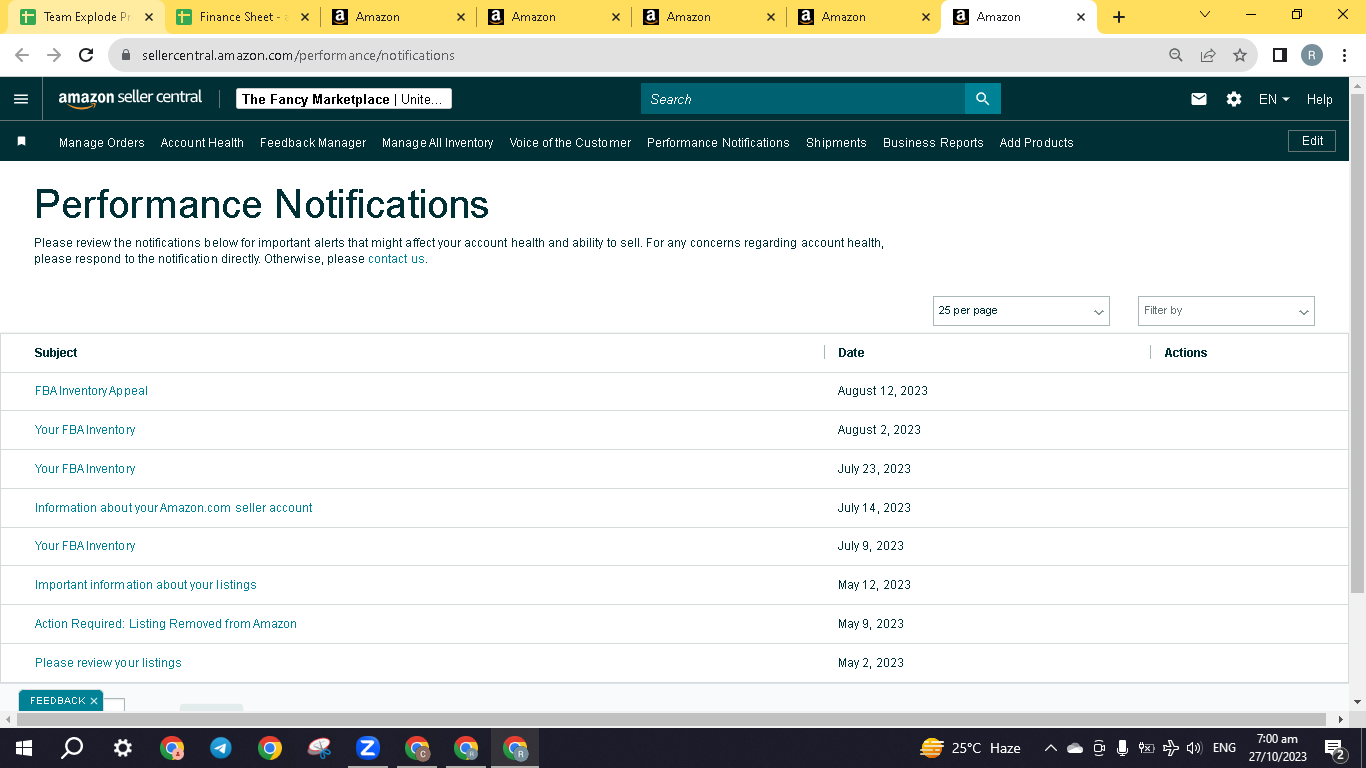Close the Team Explode tab
This screenshot has height=768, width=1366.
[149, 17]
